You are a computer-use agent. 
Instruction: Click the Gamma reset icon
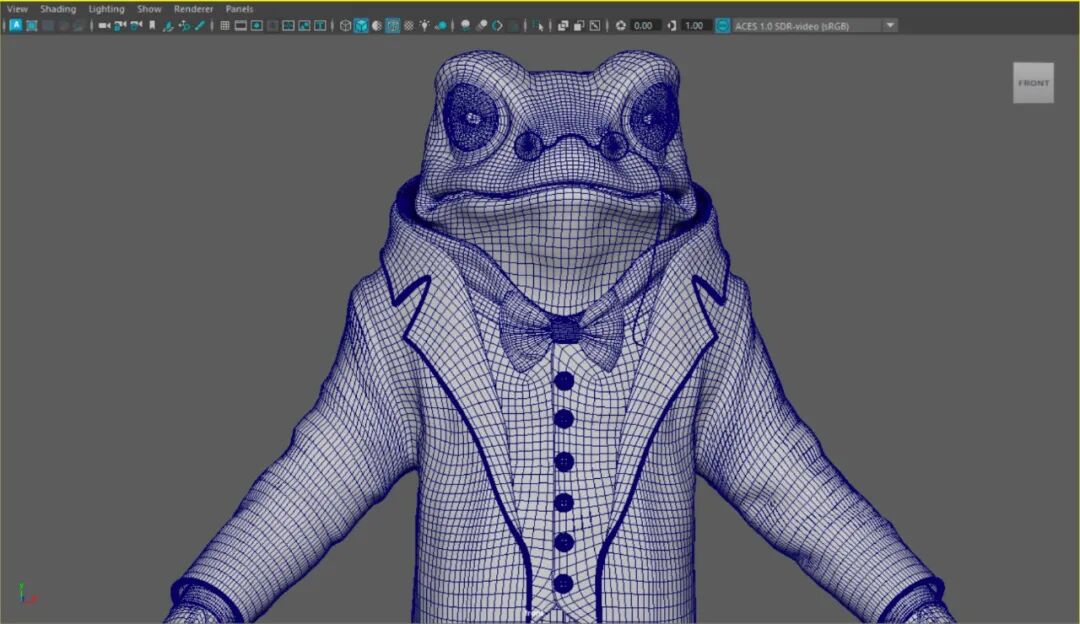(672, 25)
